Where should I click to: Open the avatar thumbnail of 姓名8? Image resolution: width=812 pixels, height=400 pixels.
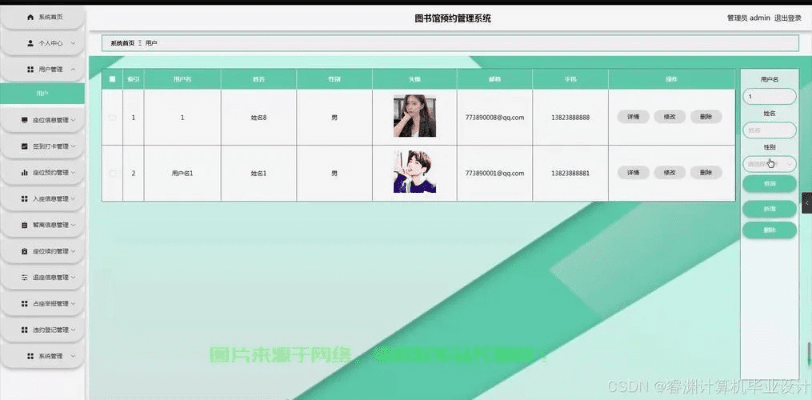(x=414, y=116)
